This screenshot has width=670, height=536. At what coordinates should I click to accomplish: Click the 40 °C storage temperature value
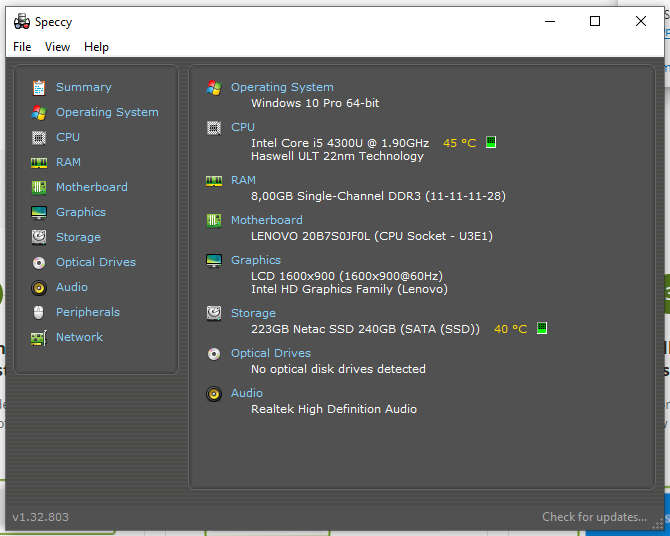[x=511, y=329]
